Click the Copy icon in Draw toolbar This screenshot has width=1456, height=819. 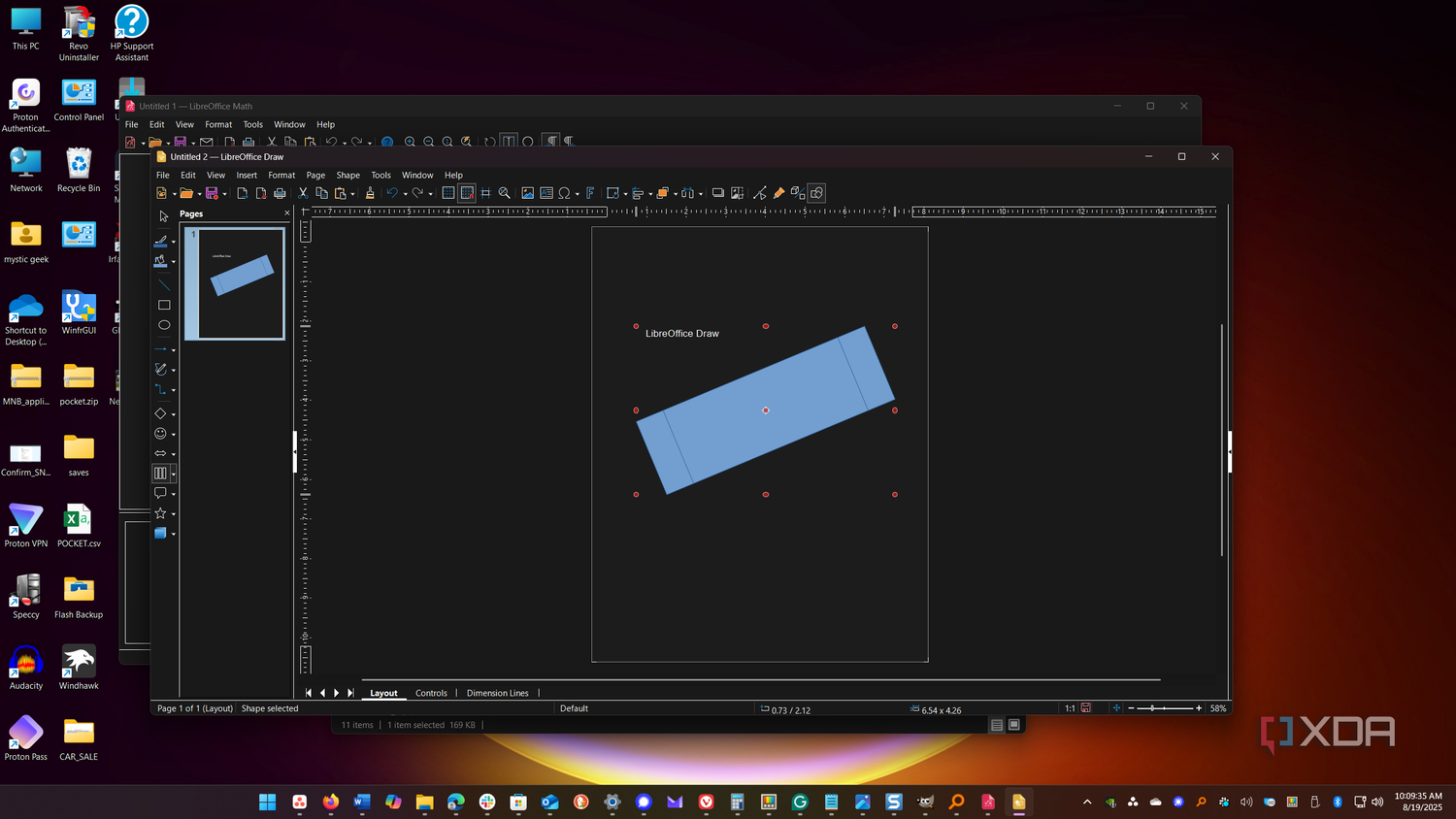(x=321, y=193)
